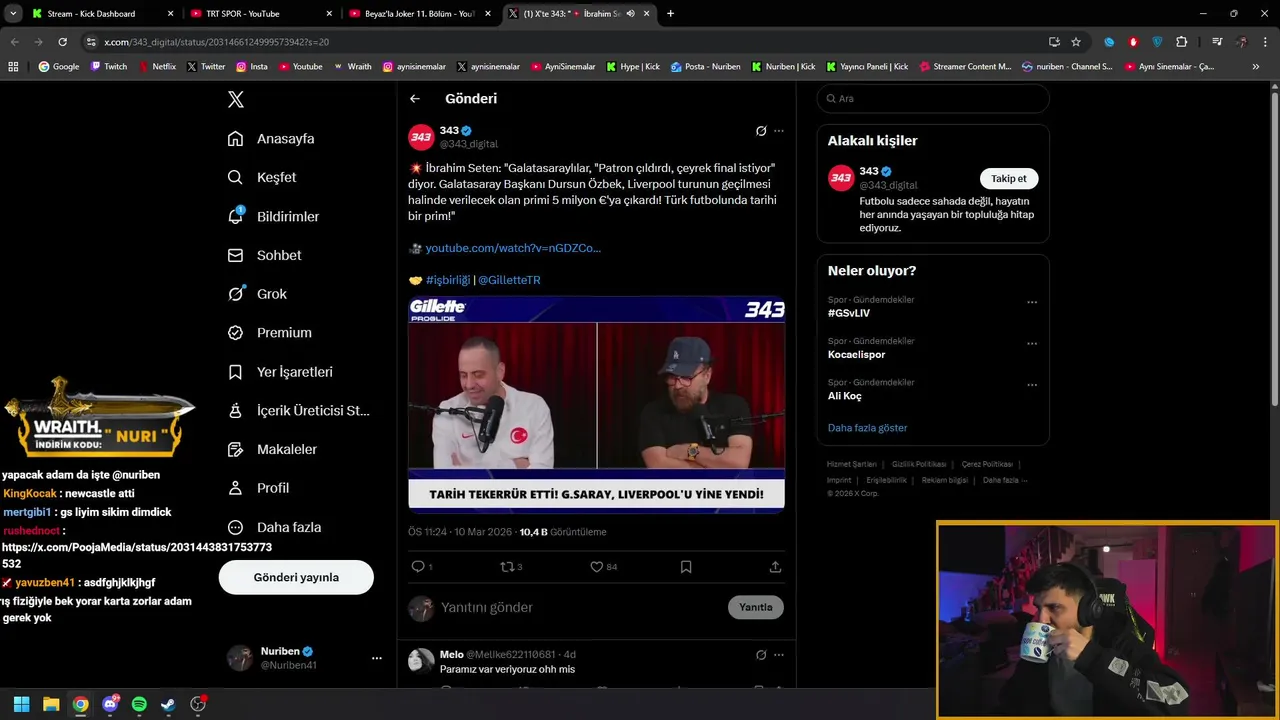Open Hype | Kick bookmark
The width and height of the screenshot is (1280, 720).
coord(633,67)
